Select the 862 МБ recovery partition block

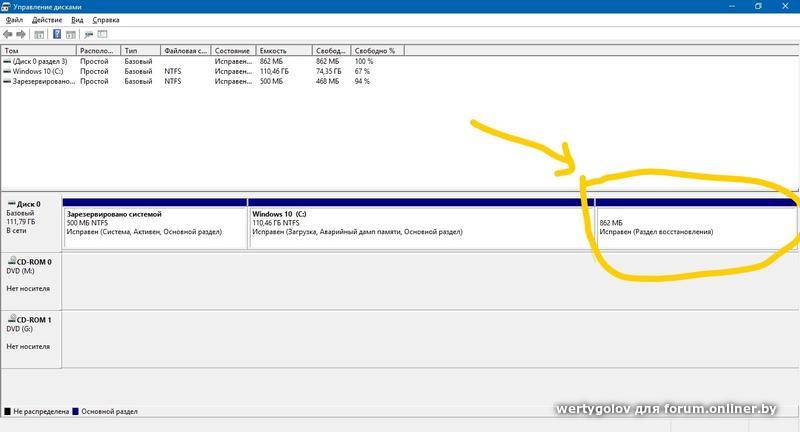(696, 223)
